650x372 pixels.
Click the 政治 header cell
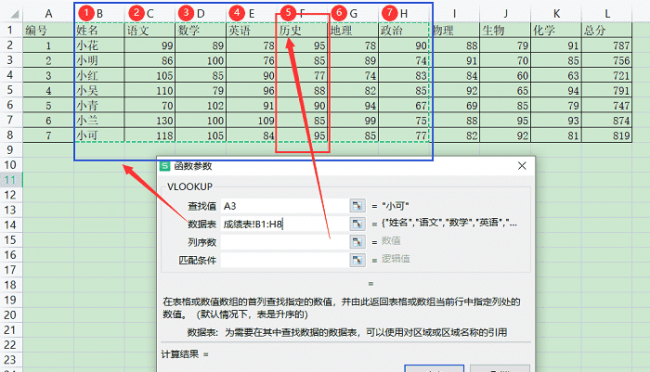coord(404,30)
